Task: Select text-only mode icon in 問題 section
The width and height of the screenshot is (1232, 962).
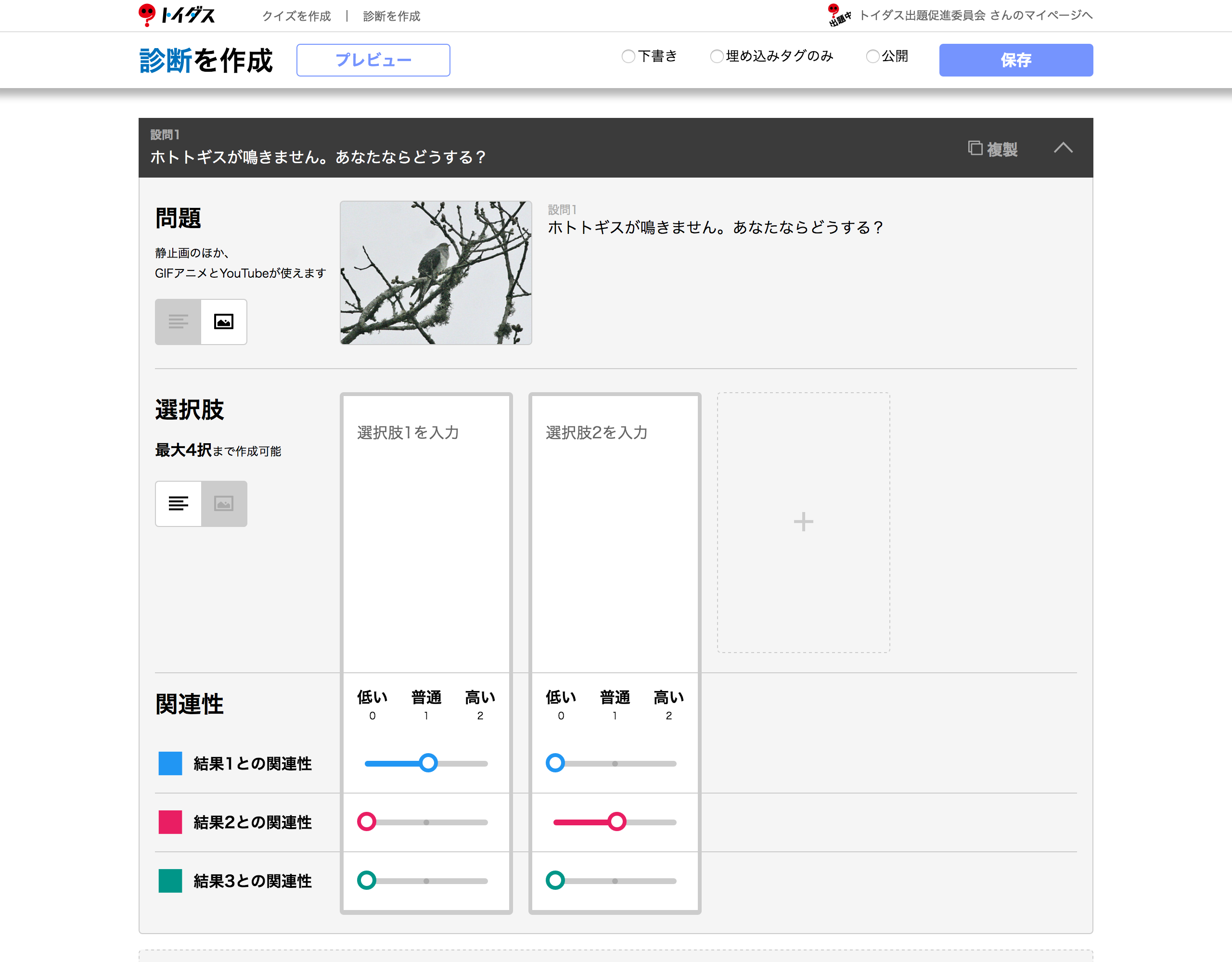Action: click(x=178, y=321)
